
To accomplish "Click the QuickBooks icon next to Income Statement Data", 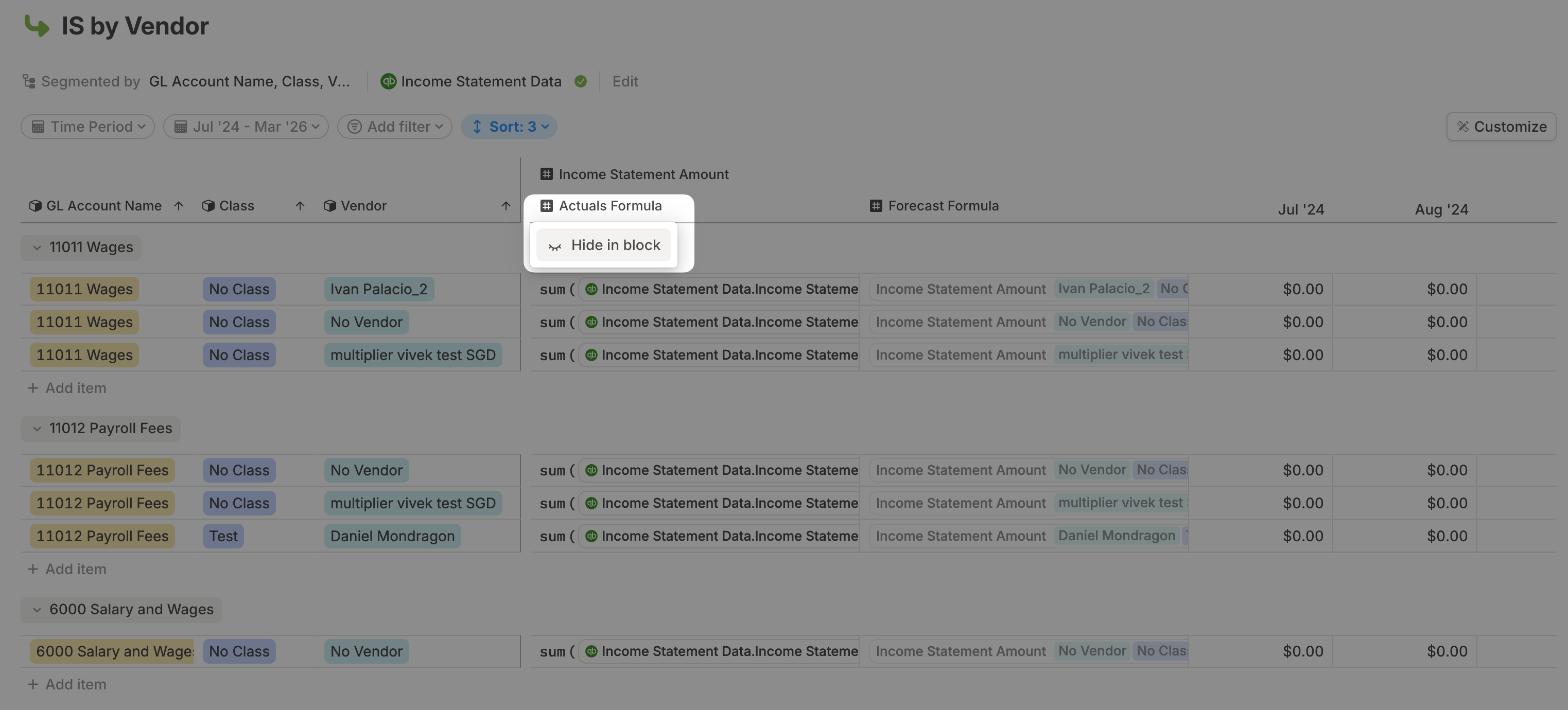I will (x=388, y=81).
